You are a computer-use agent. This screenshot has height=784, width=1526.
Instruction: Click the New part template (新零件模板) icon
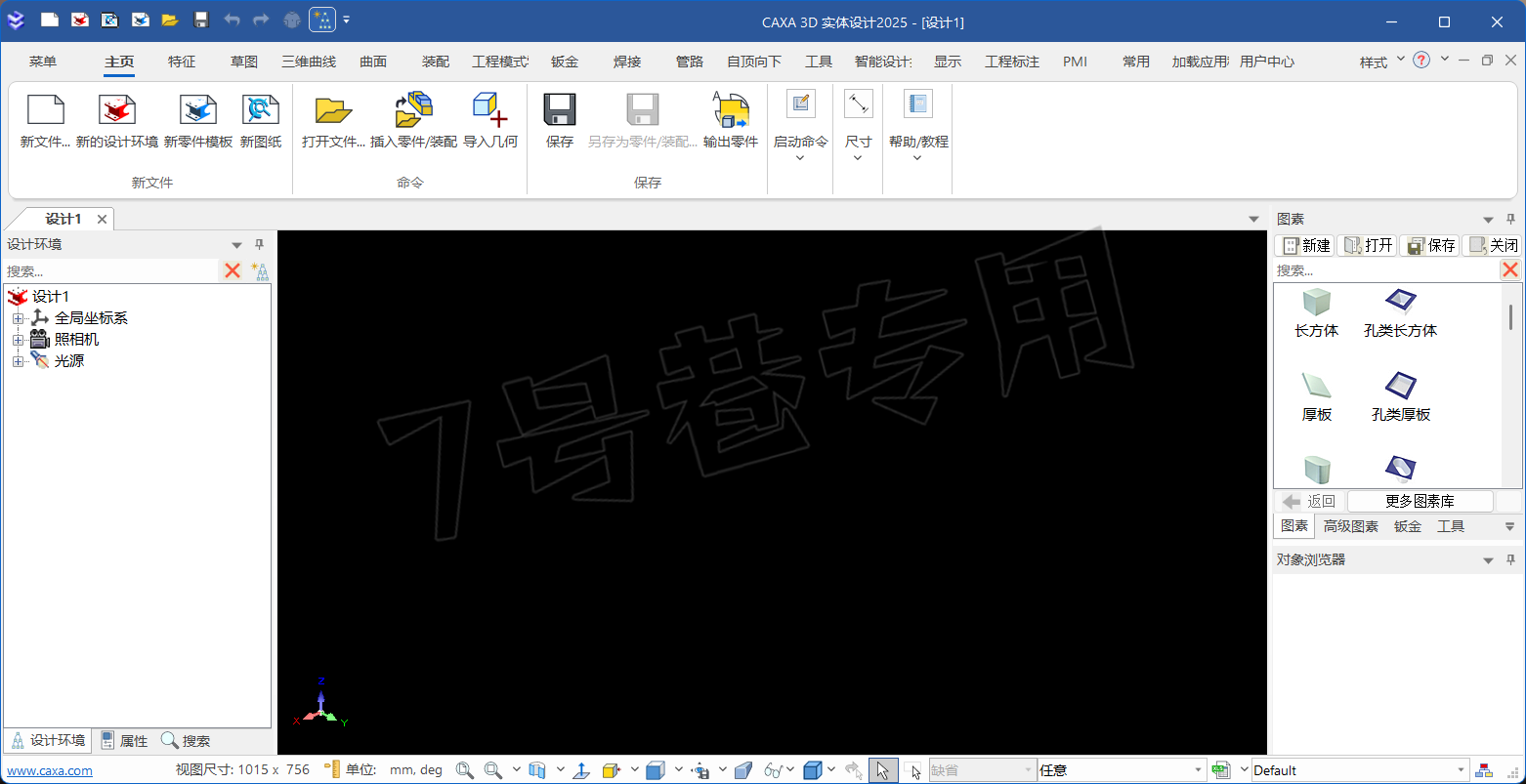(x=198, y=110)
